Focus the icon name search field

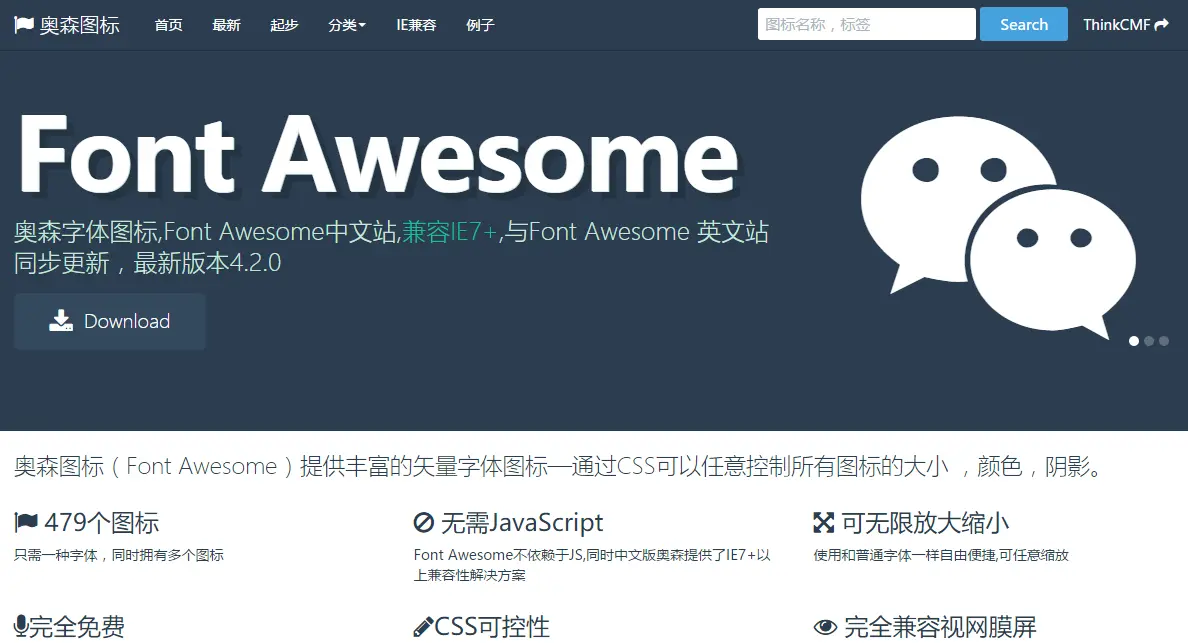pos(867,24)
